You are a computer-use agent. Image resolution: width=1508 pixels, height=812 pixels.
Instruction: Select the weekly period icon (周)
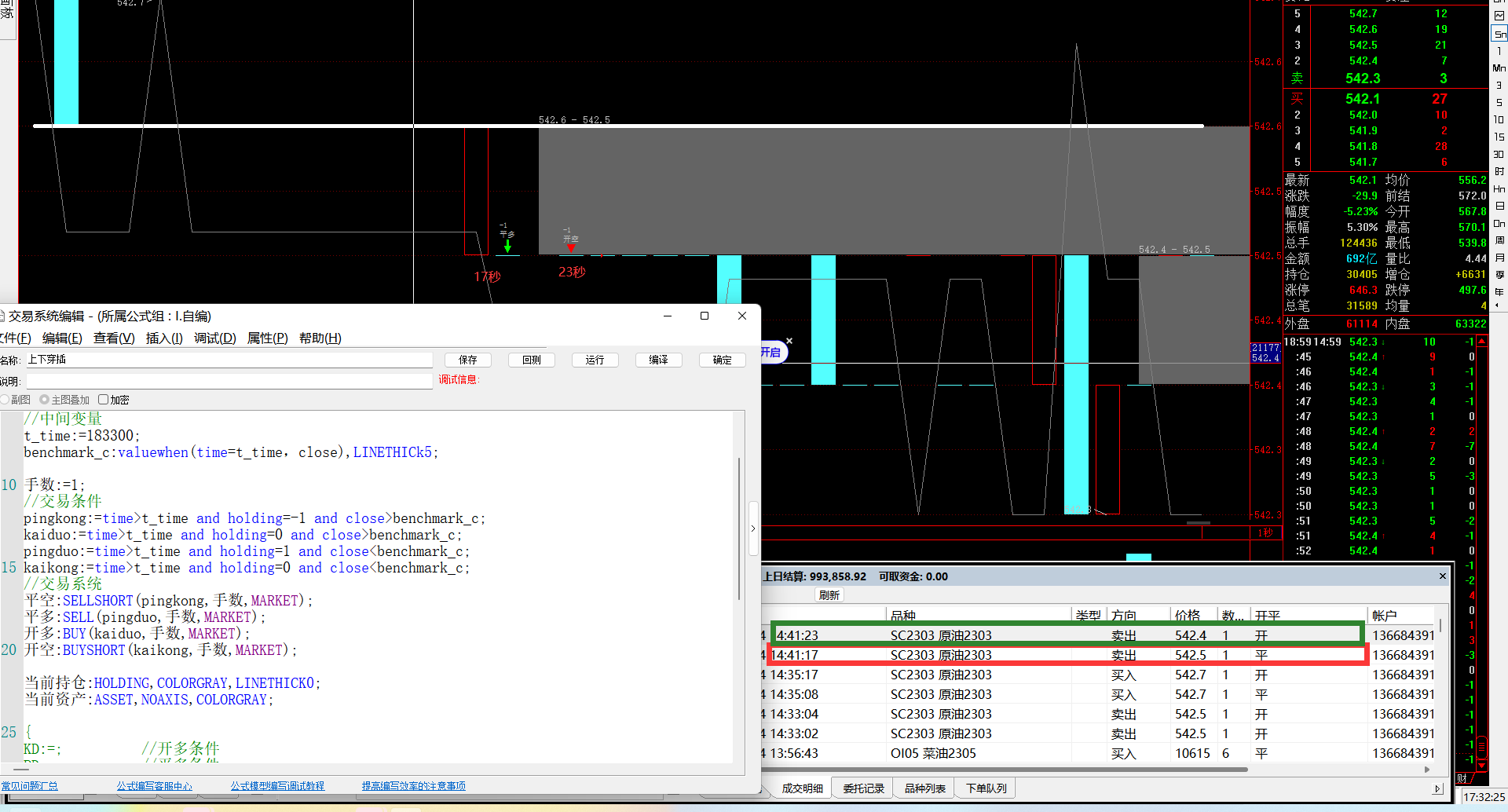point(1499,240)
